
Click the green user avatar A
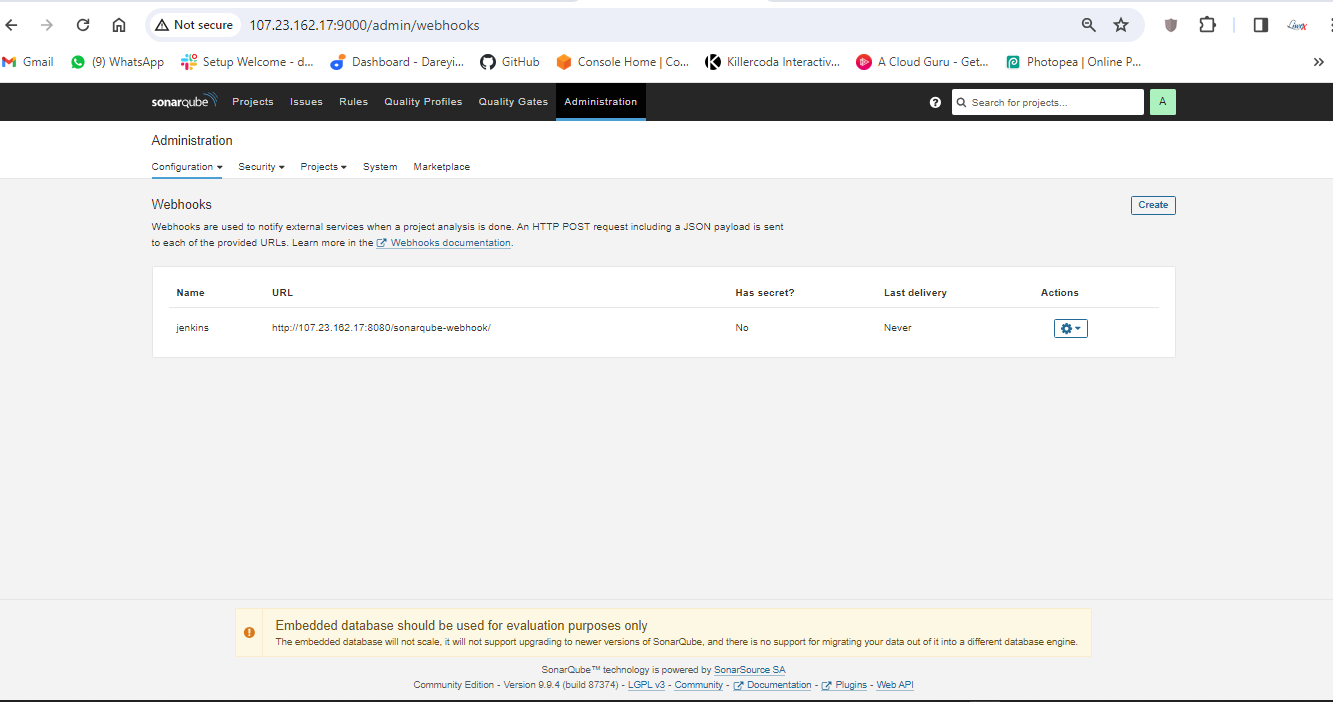pos(1162,102)
